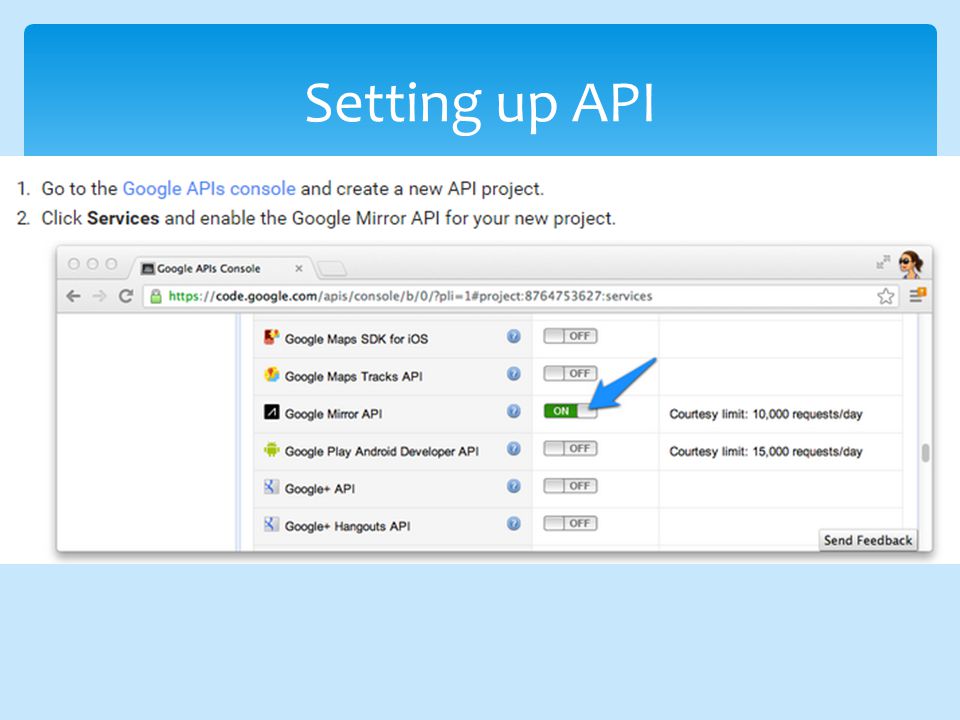This screenshot has height=720, width=960.
Task: Click the Google Maps SDK for iOS icon
Action: (x=271, y=337)
